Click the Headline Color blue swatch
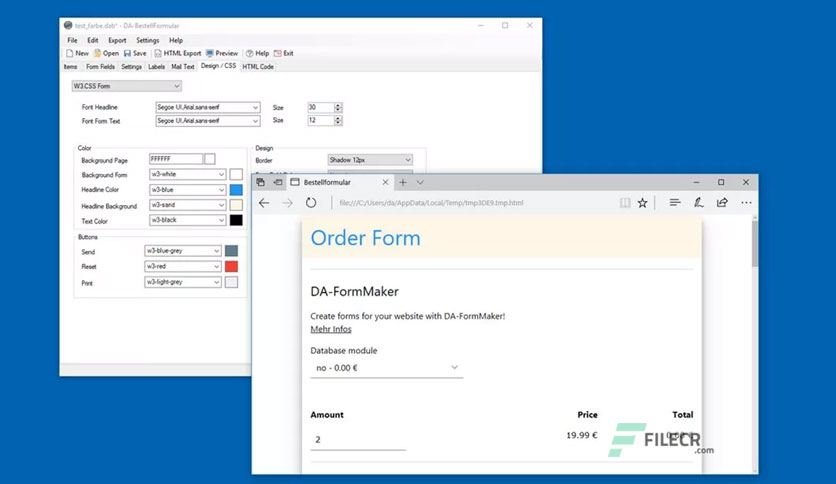Image resolution: width=836 pixels, height=484 pixels. click(x=236, y=190)
